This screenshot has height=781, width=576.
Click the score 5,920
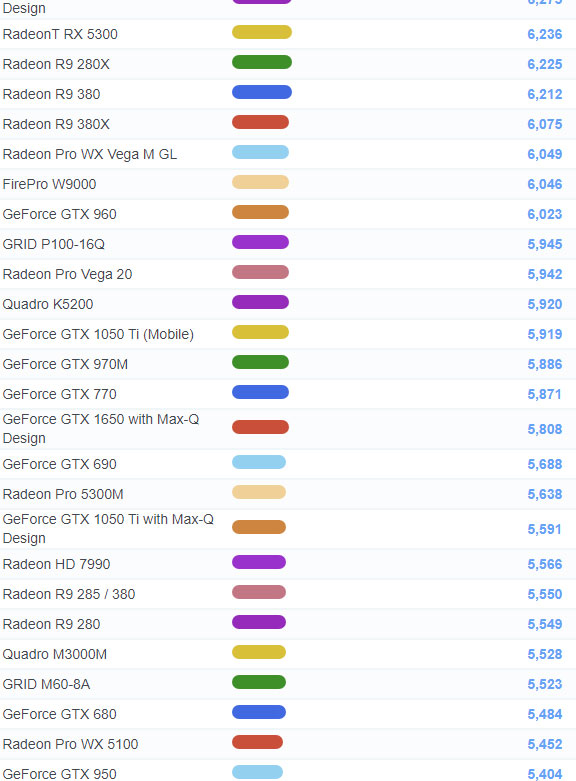545,304
